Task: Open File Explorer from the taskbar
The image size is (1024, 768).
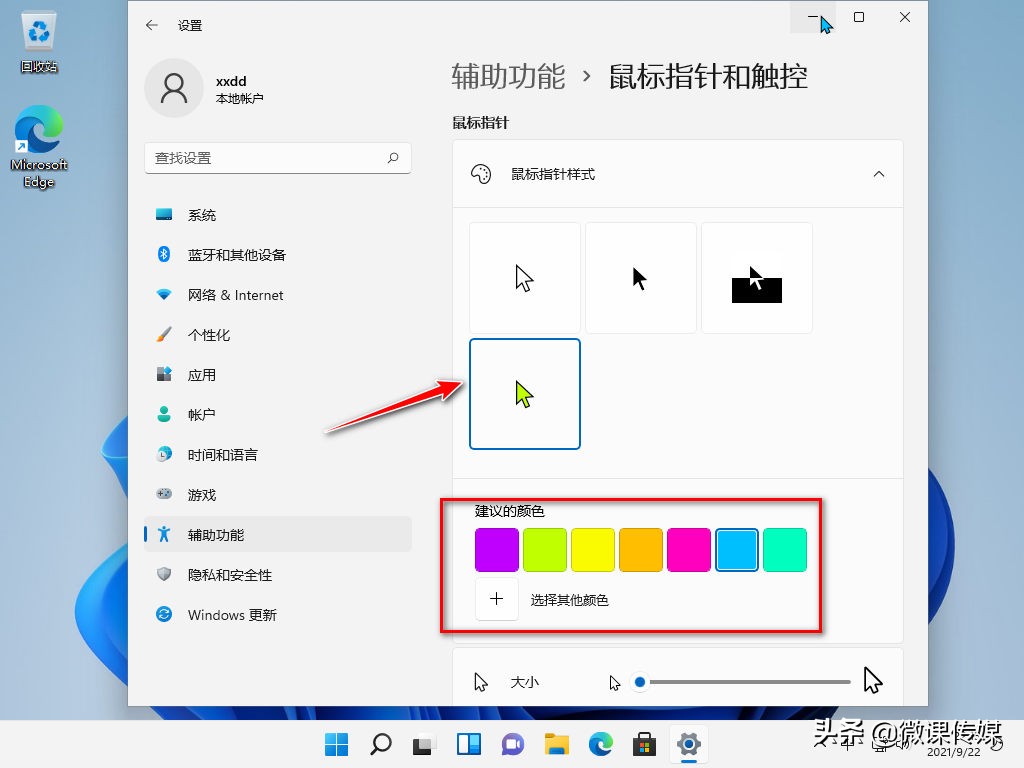Action: click(556, 744)
